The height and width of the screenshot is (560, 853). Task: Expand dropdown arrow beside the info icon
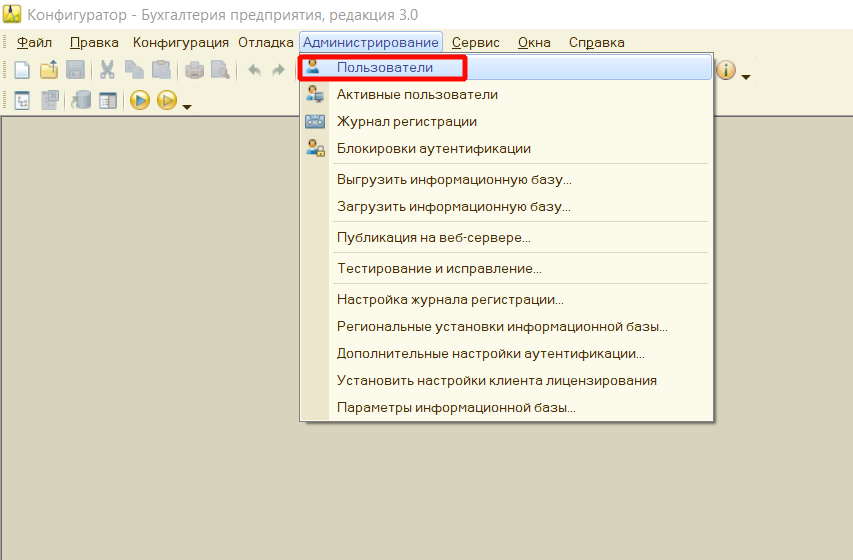pyautogui.click(x=746, y=76)
